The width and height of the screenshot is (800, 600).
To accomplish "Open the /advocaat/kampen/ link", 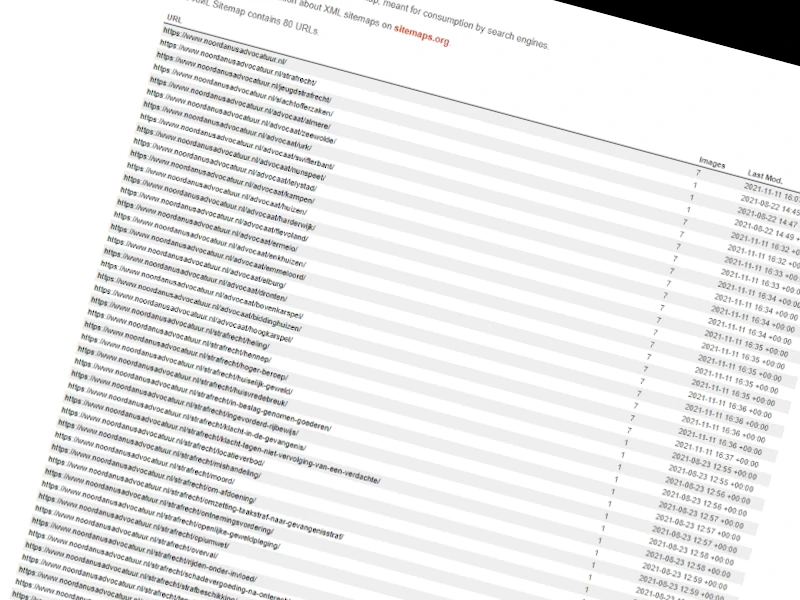I will [x=222, y=175].
